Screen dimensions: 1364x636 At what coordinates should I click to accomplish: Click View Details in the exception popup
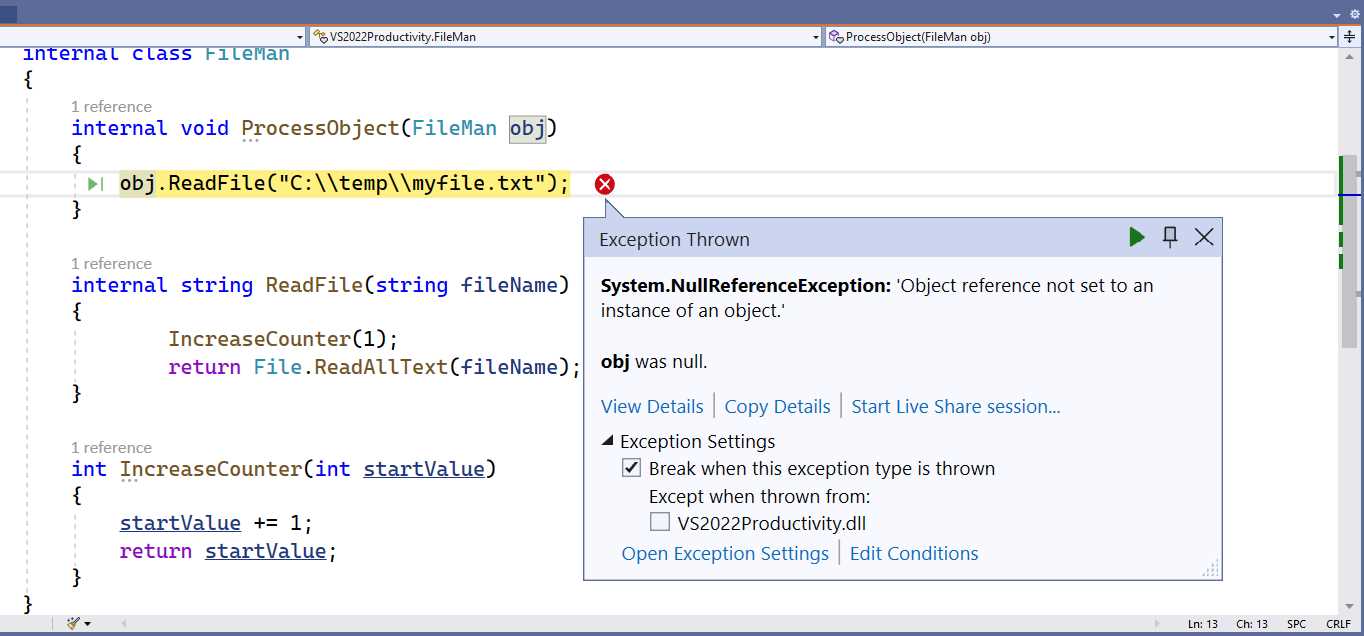click(x=652, y=406)
